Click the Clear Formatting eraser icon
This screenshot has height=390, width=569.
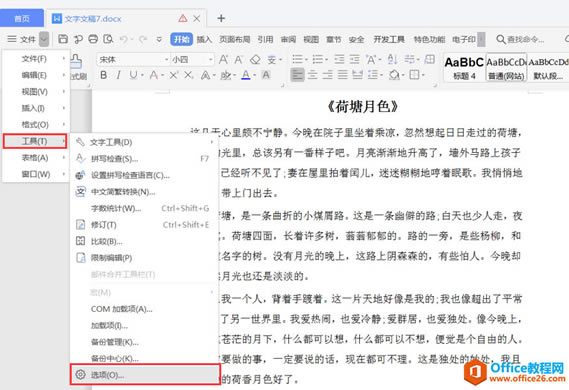click(x=255, y=59)
